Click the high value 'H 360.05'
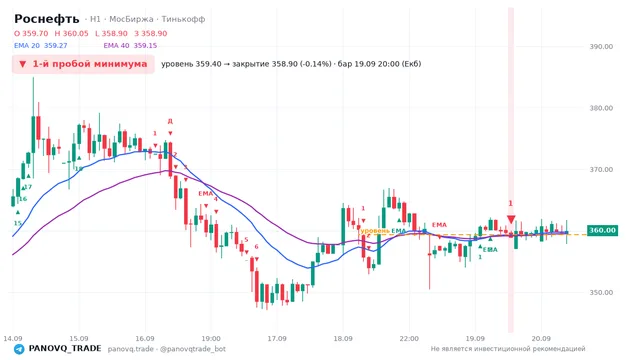Screen dimensions: 640x360 click(71, 33)
